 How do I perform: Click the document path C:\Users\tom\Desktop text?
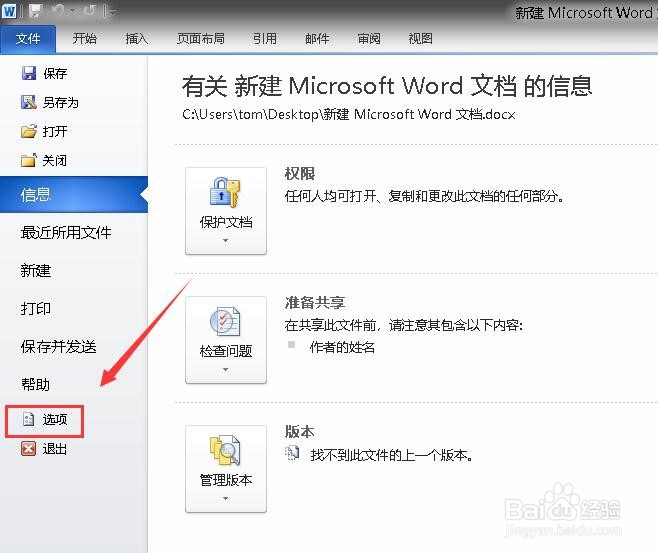pyautogui.click(x=349, y=114)
